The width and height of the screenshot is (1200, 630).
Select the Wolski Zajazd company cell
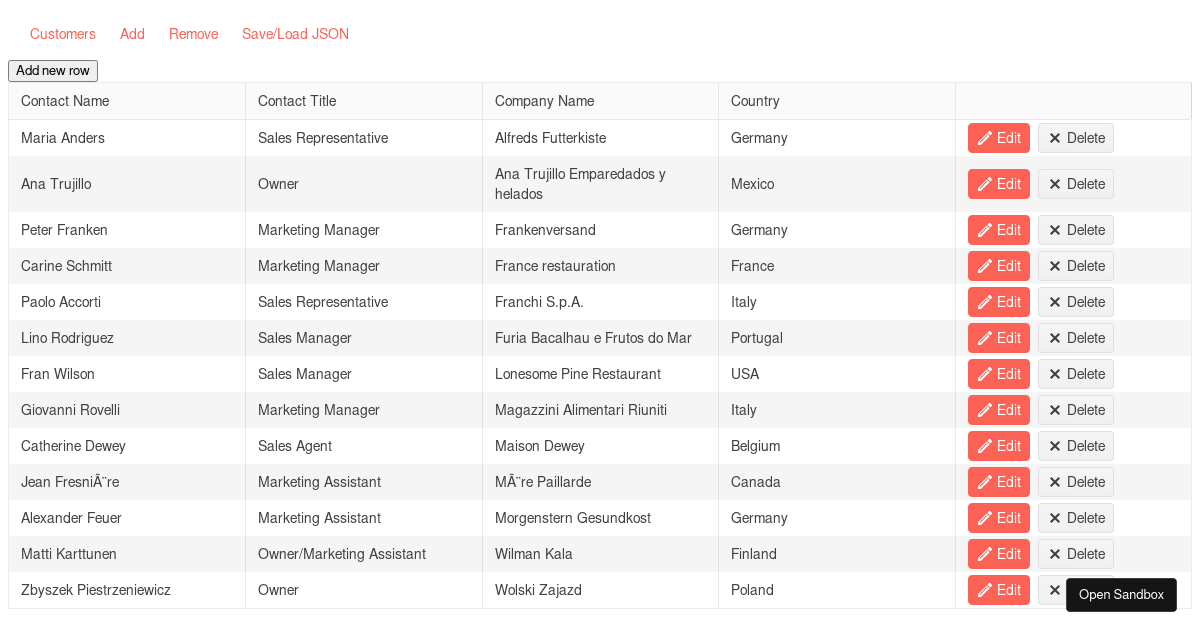[x=538, y=590]
